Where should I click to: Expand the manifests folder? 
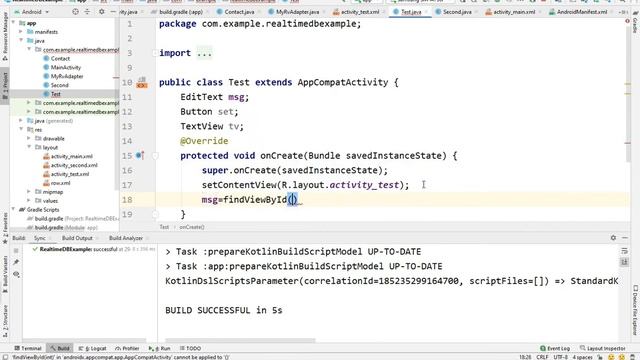pyautogui.click(x=21, y=31)
